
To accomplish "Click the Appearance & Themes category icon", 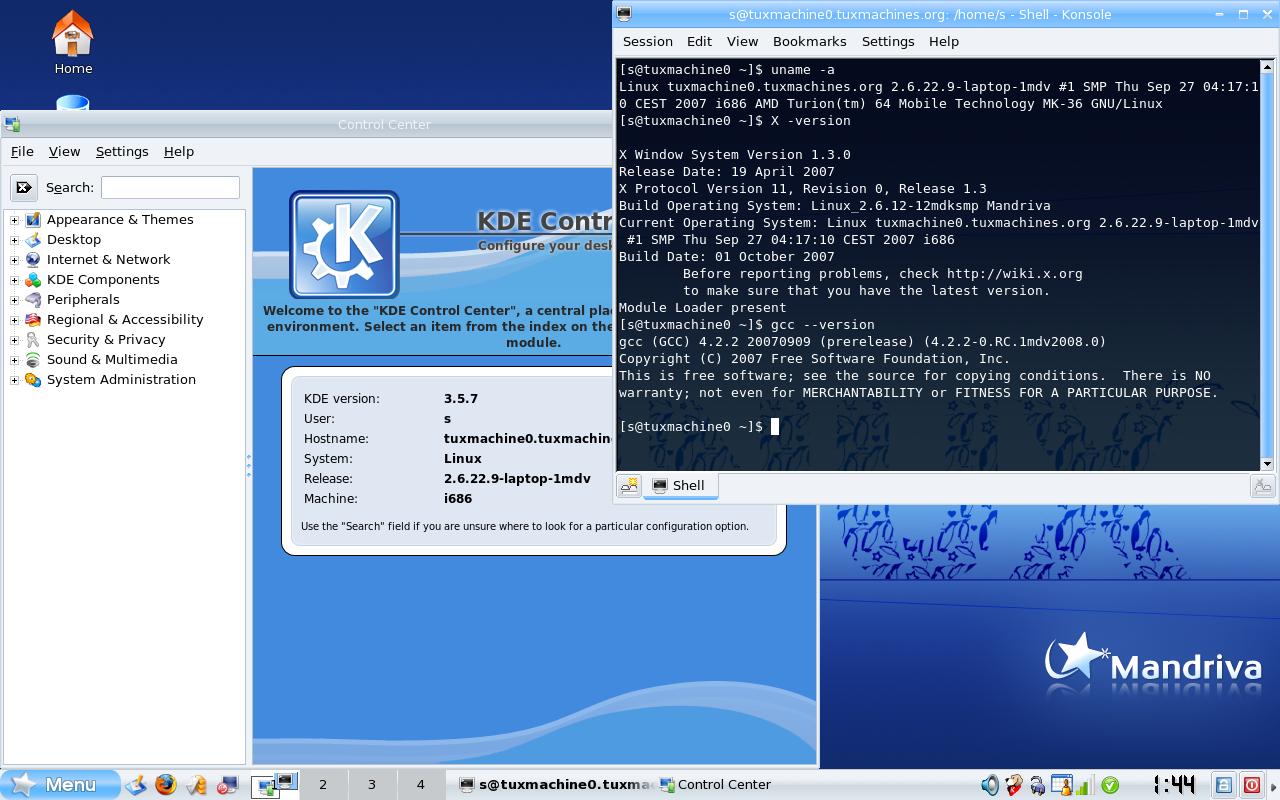I will tap(33, 219).
